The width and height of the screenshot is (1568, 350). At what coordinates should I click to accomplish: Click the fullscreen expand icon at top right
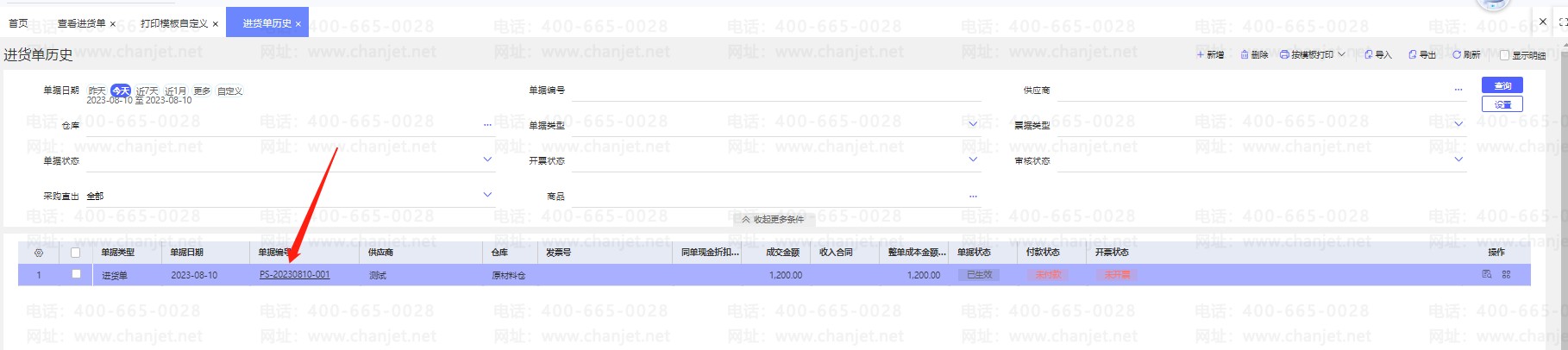(1563, 22)
